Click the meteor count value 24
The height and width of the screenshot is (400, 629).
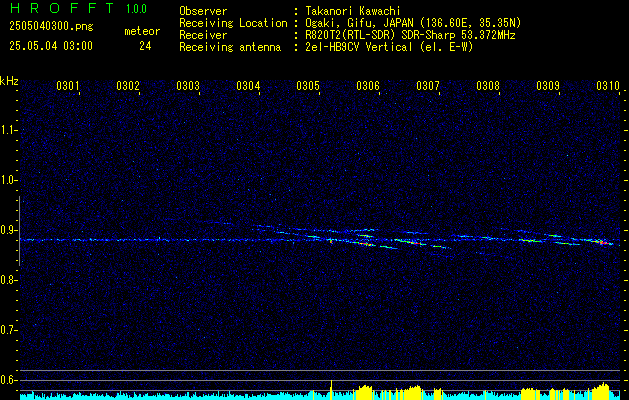145,46
